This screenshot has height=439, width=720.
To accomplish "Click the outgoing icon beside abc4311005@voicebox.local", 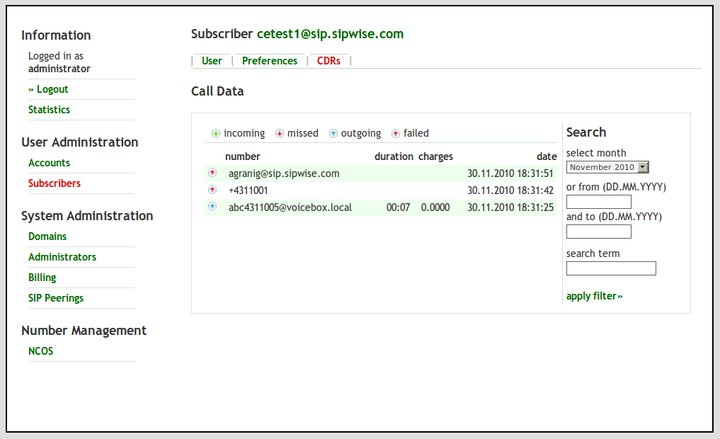I will coord(212,207).
